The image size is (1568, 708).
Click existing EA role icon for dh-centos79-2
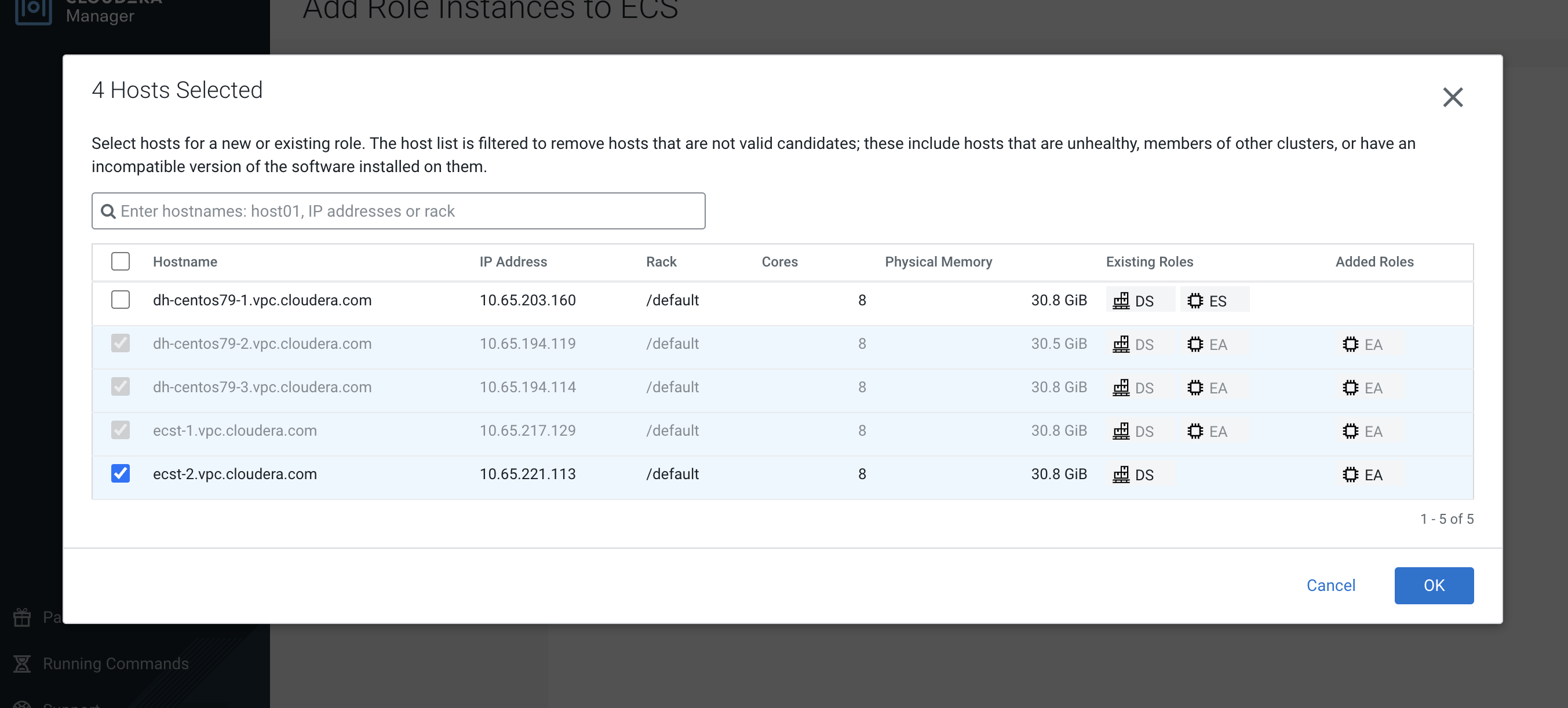(x=1195, y=344)
